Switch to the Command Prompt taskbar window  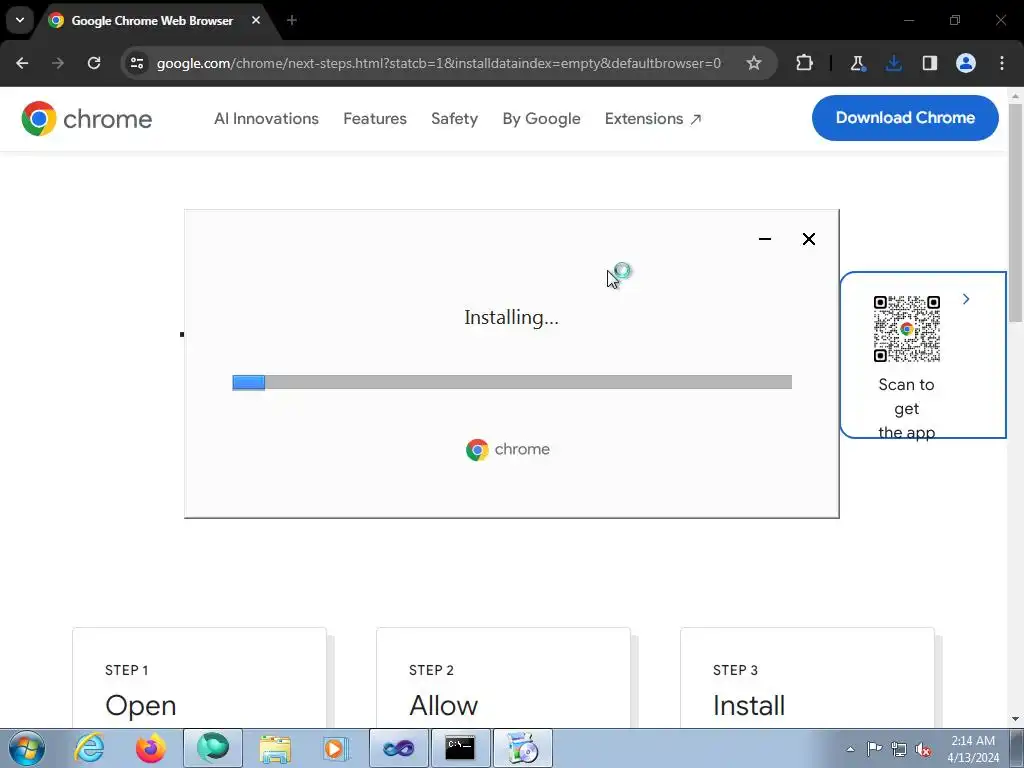coord(460,748)
